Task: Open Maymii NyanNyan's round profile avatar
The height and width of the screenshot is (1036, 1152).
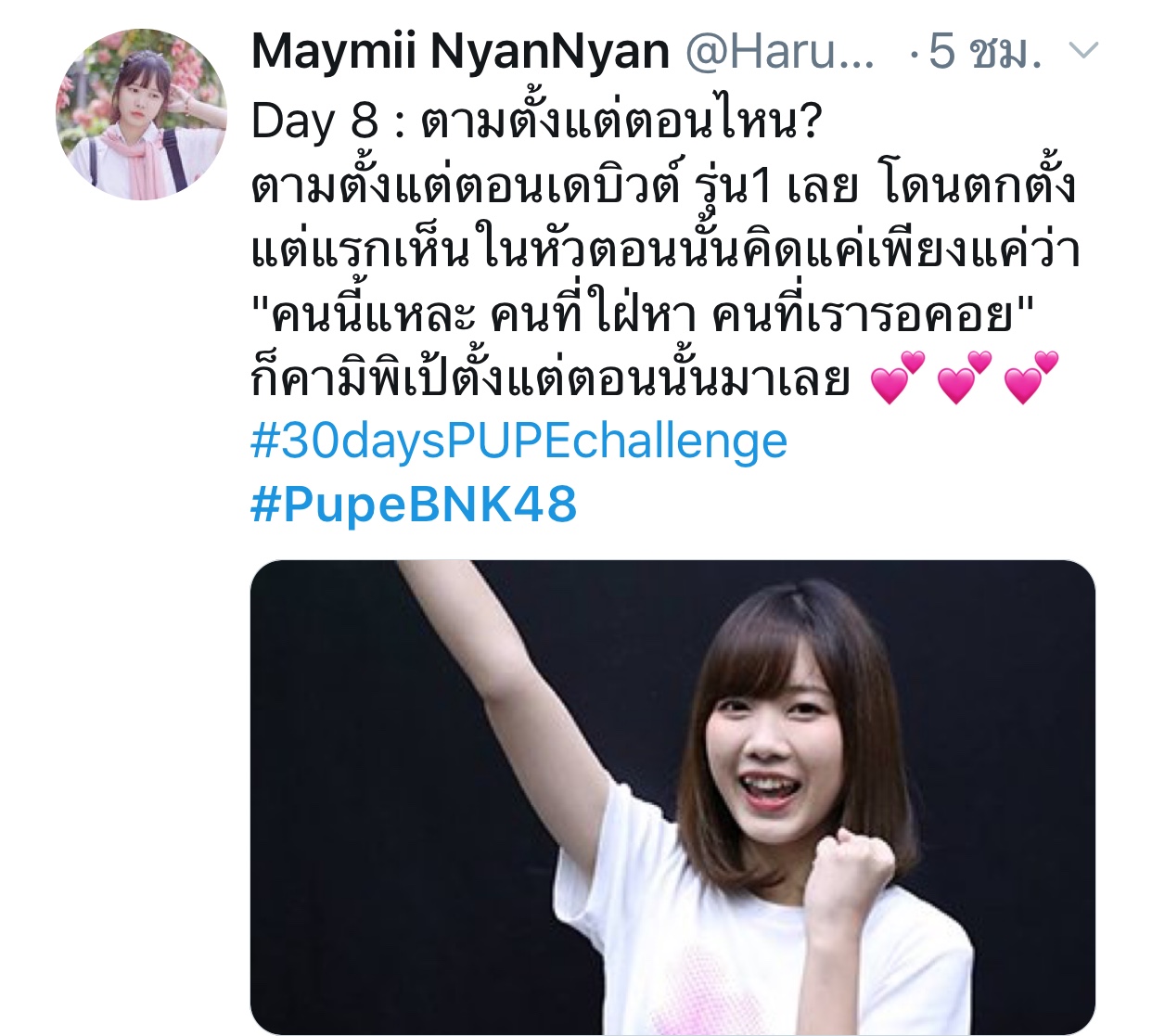Action: click(142, 114)
